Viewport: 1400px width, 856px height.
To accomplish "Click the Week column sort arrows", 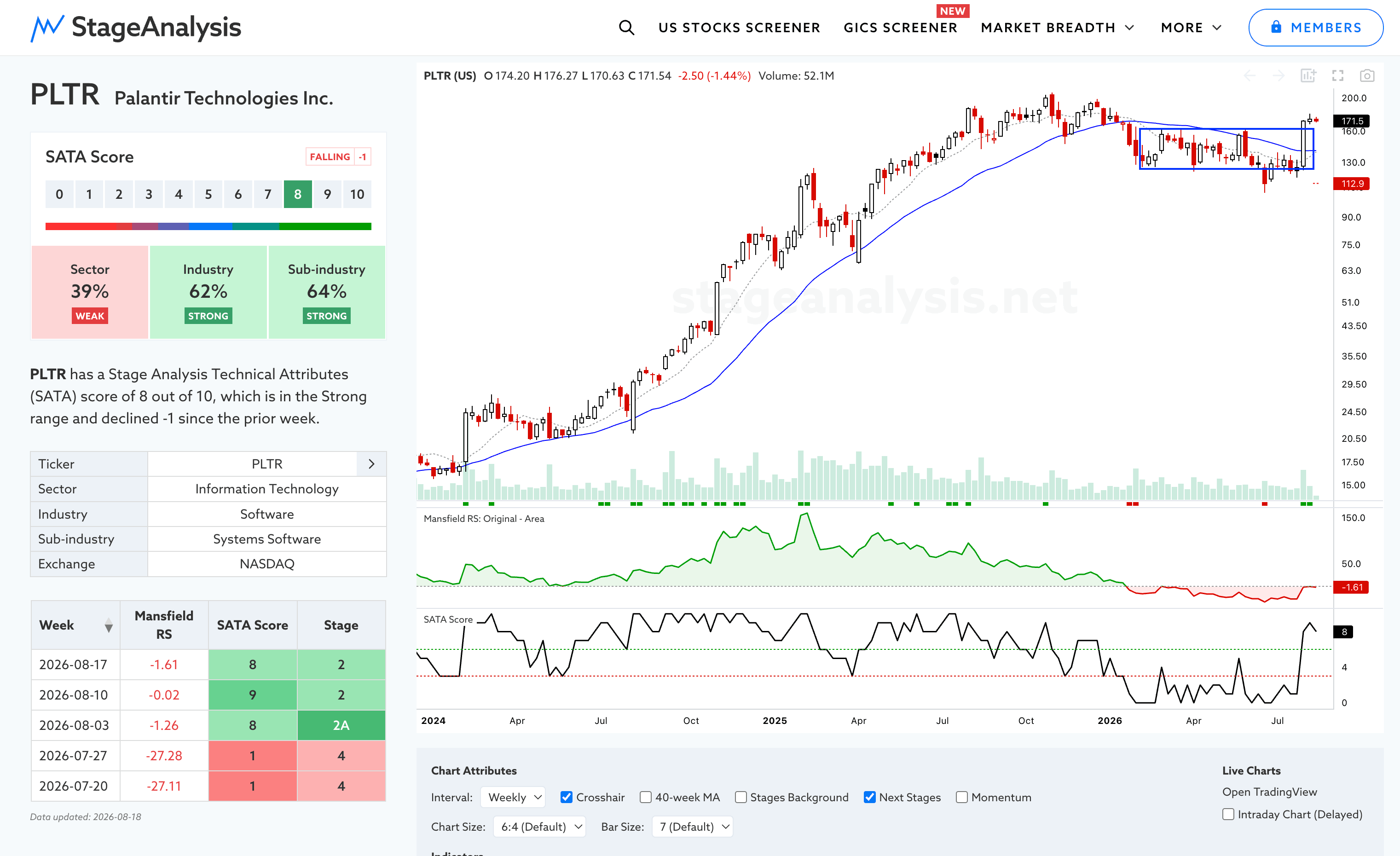I will (109, 625).
